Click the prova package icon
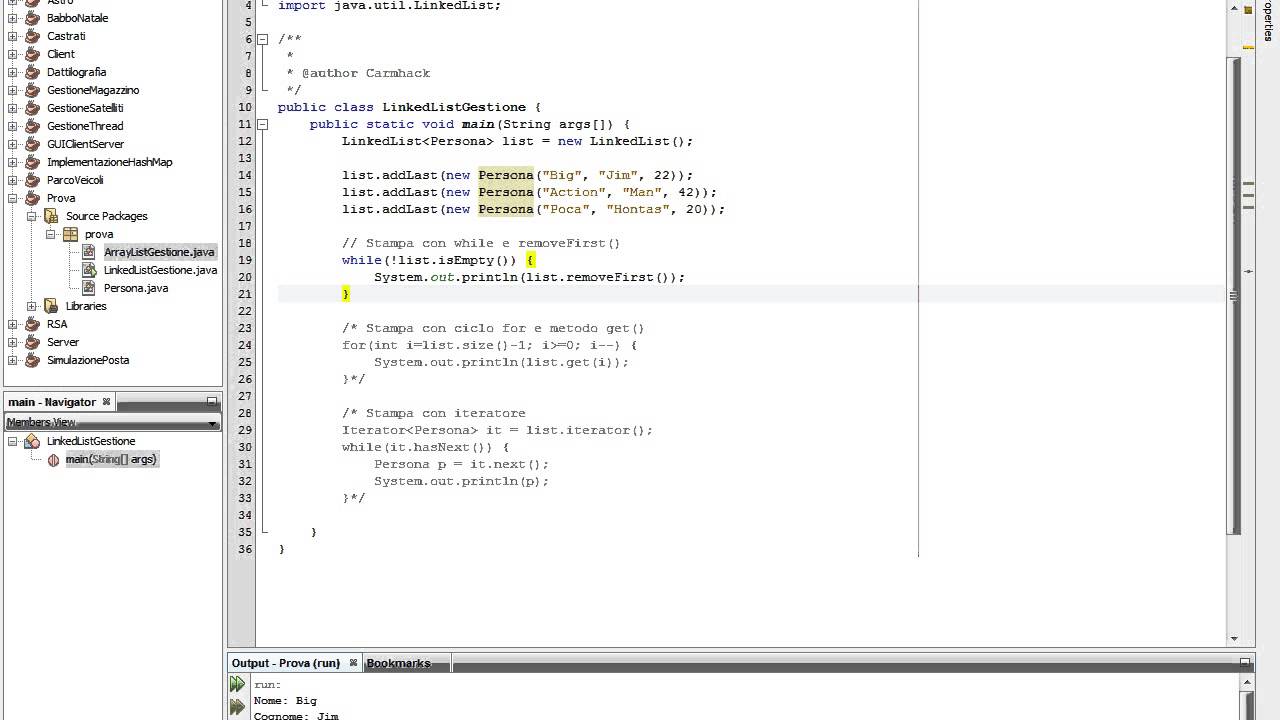 point(70,234)
